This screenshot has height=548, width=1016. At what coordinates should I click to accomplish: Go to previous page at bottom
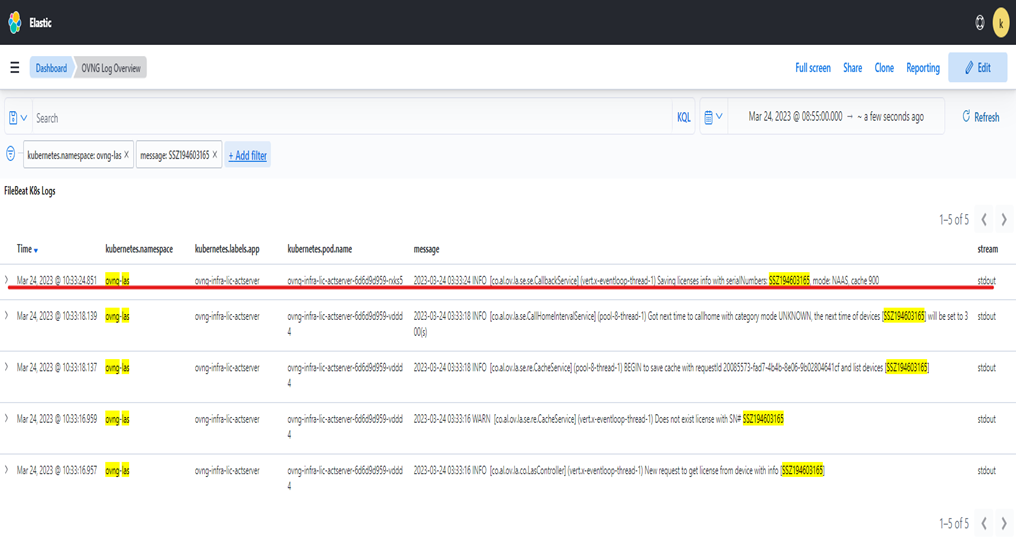tap(984, 523)
